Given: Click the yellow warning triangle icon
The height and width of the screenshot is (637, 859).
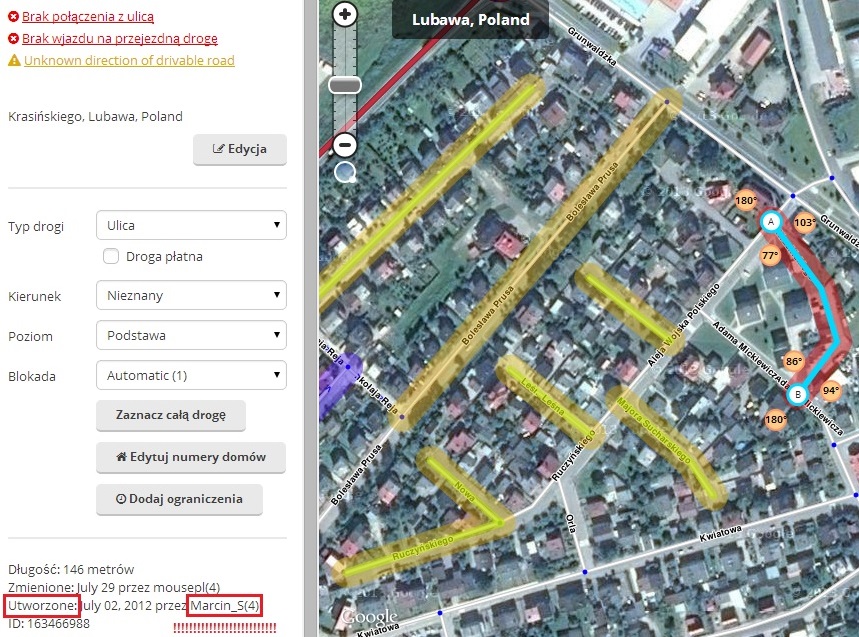Looking at the screenshot, I should point(14,60).
